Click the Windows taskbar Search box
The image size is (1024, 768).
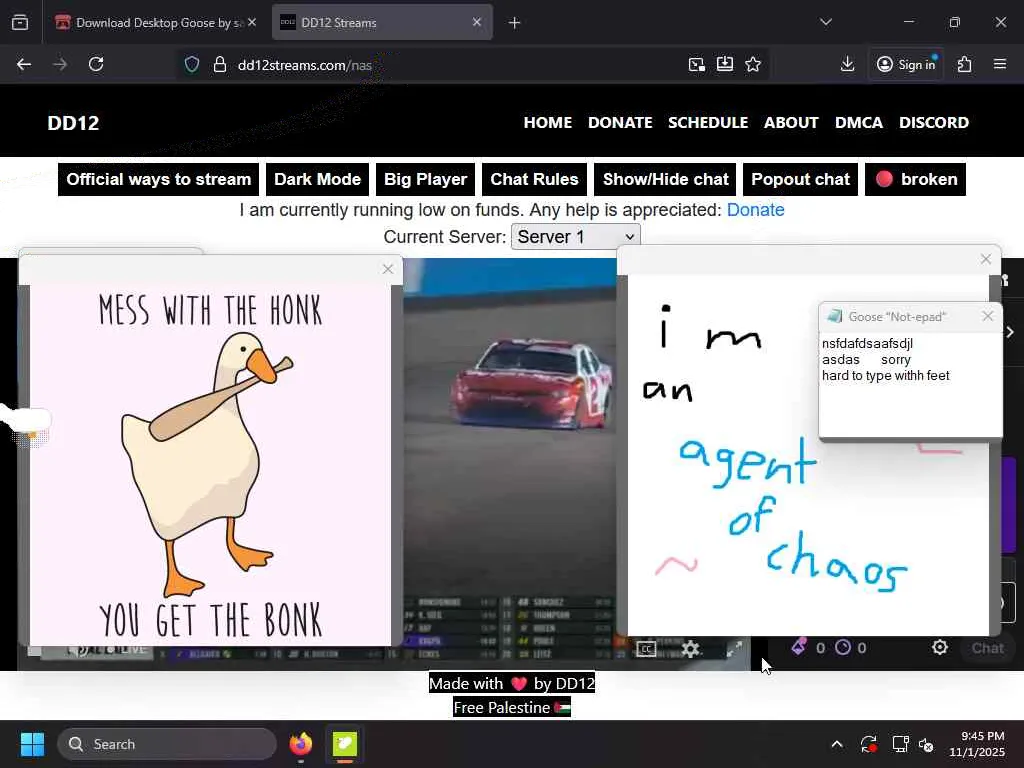coord(167,744)
